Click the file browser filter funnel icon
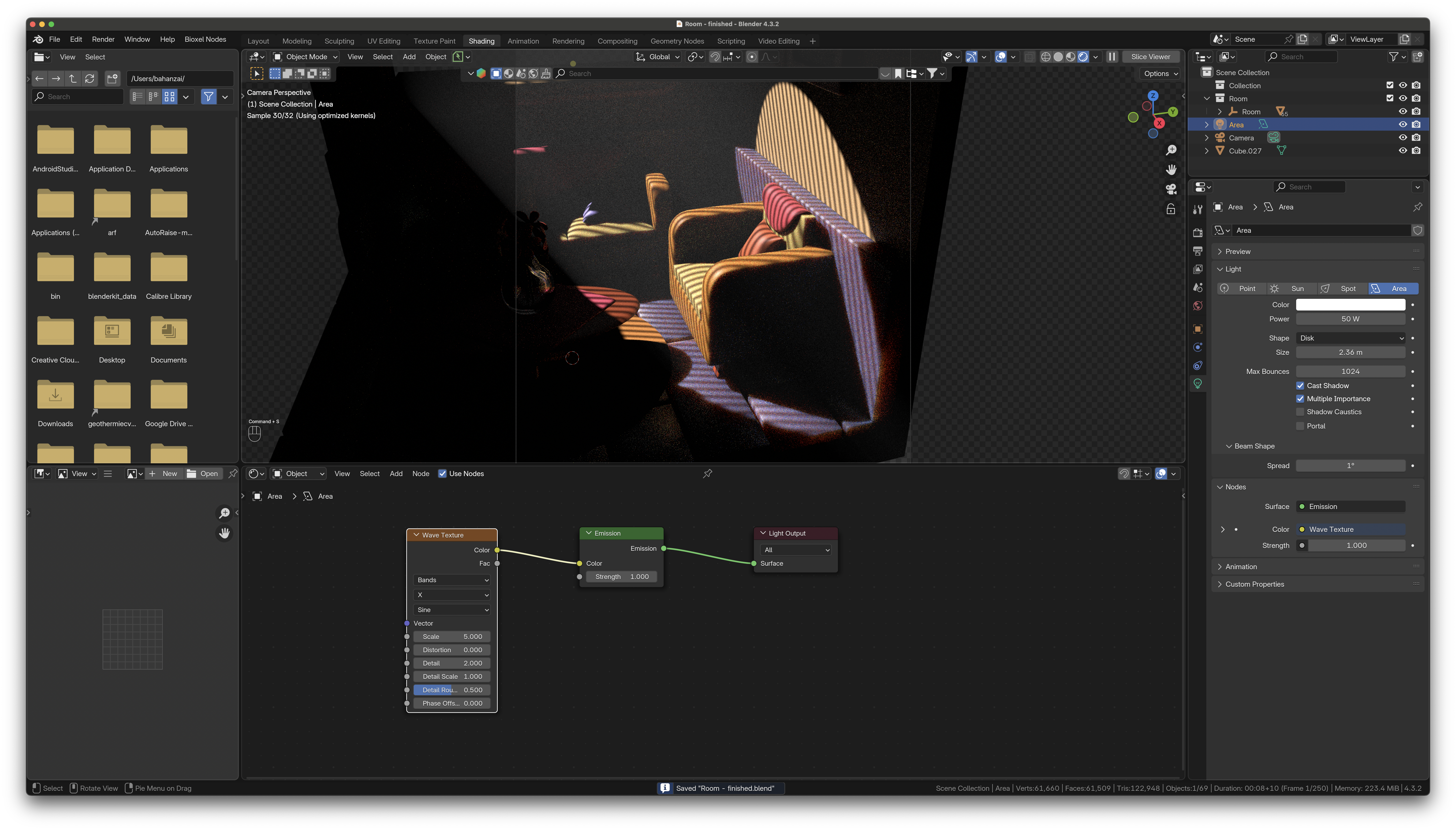1456x830 pixels. click(209, 97)
